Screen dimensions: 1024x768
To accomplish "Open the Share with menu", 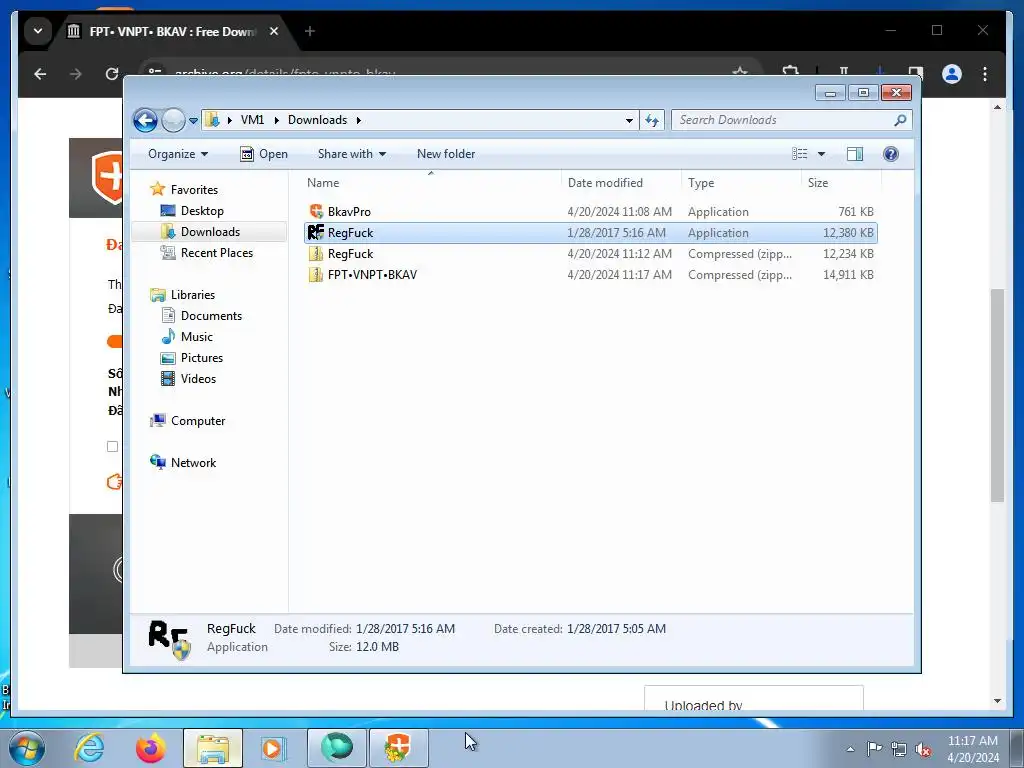I will (351, 154).
